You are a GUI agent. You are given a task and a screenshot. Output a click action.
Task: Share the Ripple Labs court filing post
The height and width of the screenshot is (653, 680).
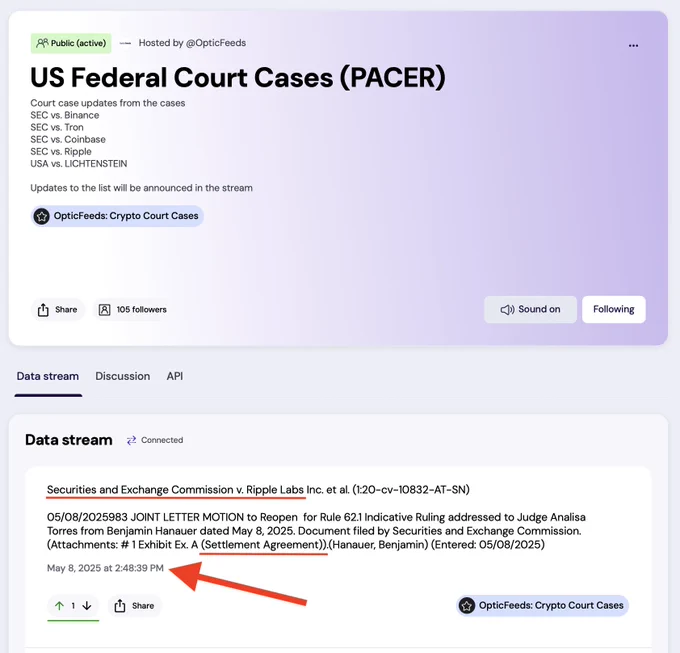coord(134,606)
